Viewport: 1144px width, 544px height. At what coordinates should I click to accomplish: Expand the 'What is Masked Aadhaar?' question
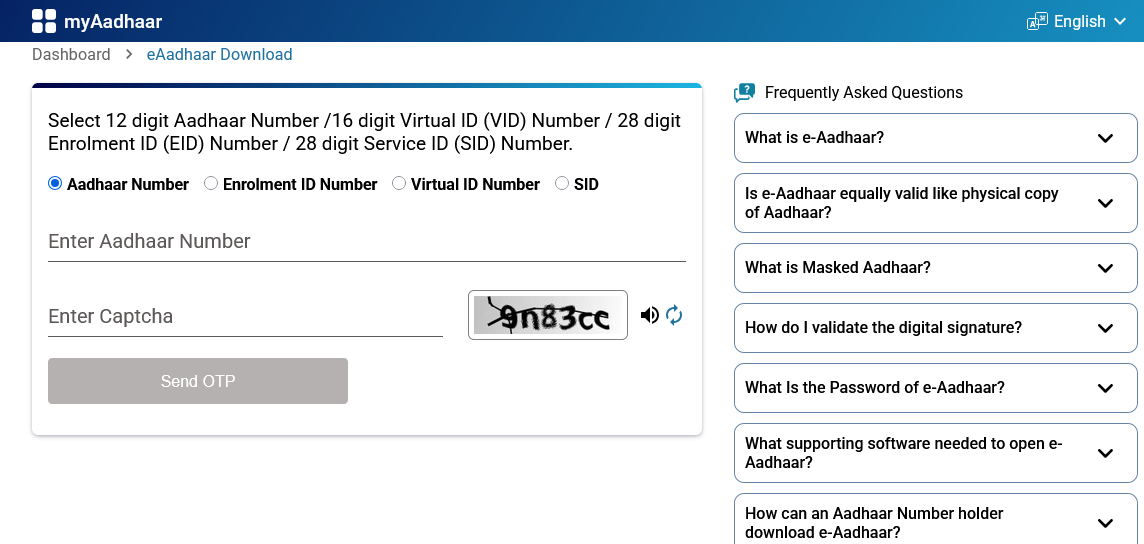1105,268
